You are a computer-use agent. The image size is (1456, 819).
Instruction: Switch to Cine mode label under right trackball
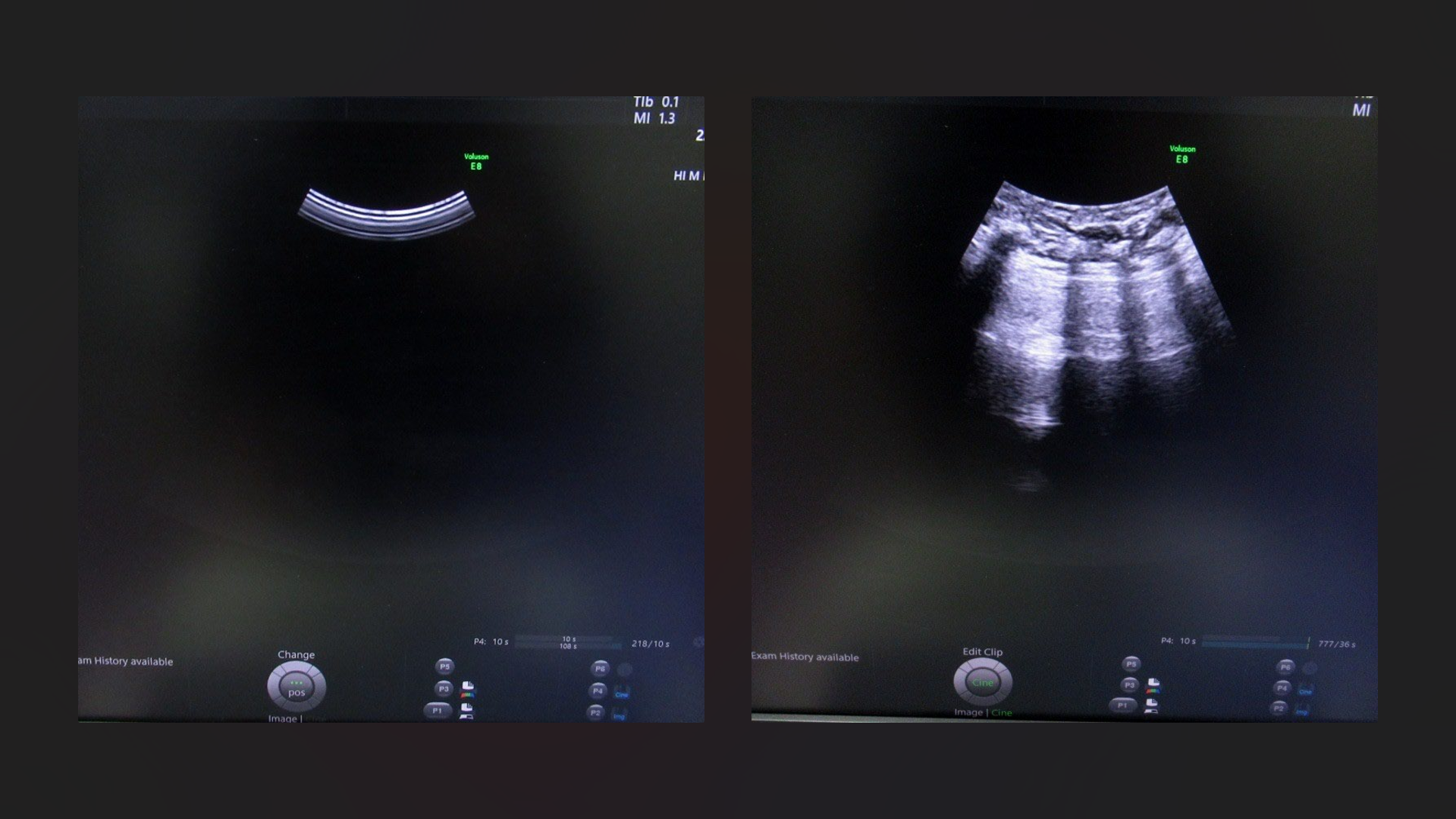[x=1002, y=713]
